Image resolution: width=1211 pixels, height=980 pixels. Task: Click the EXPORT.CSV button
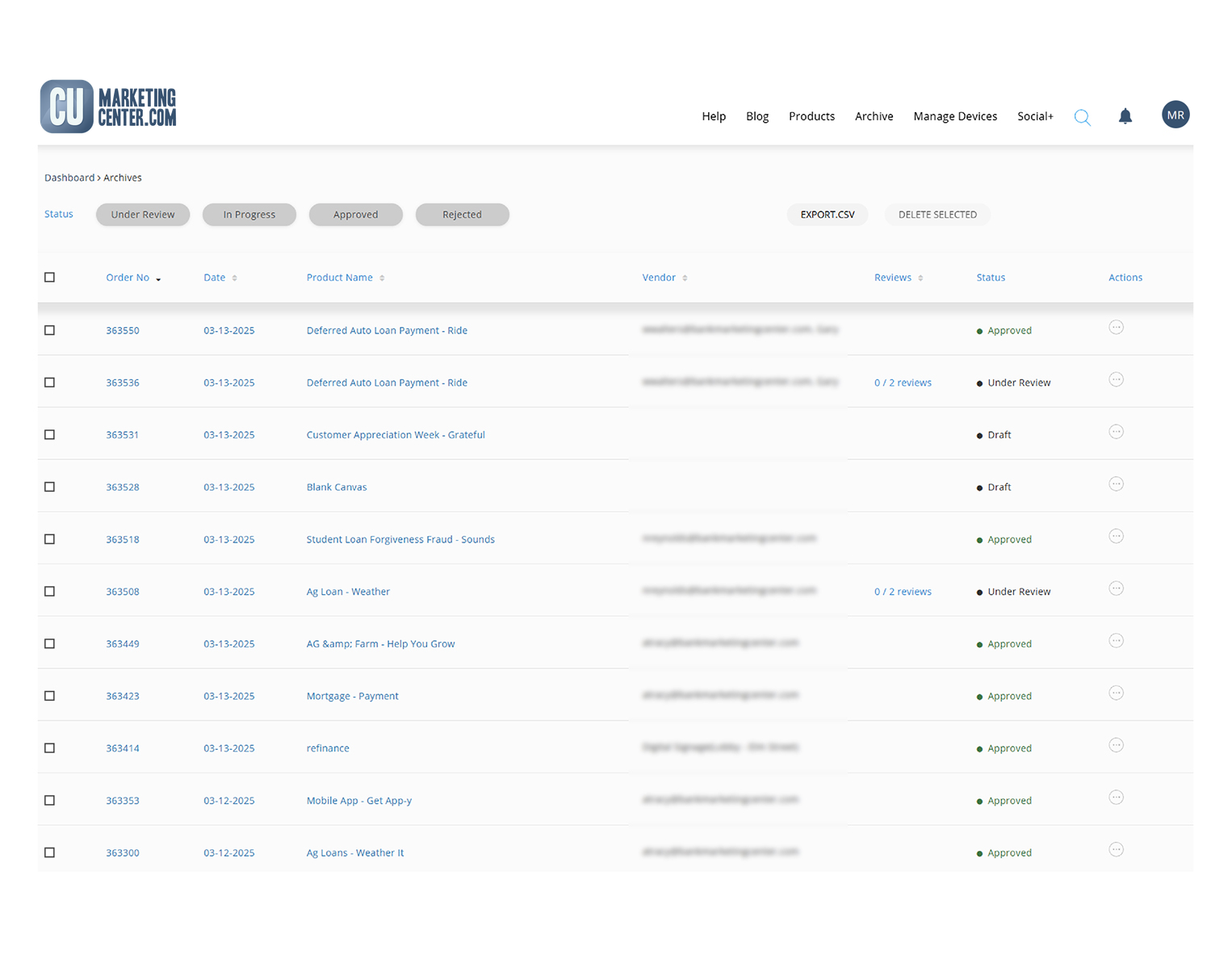coord(827,214)
